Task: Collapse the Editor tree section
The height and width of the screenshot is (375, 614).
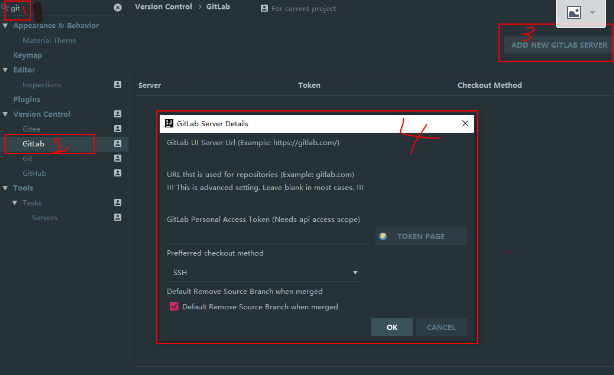Action: 5,70
